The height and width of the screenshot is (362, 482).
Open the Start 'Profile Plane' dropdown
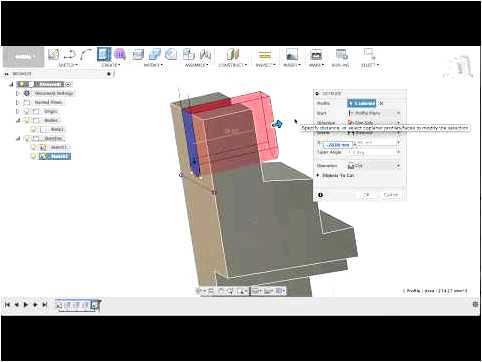(374, 113)
